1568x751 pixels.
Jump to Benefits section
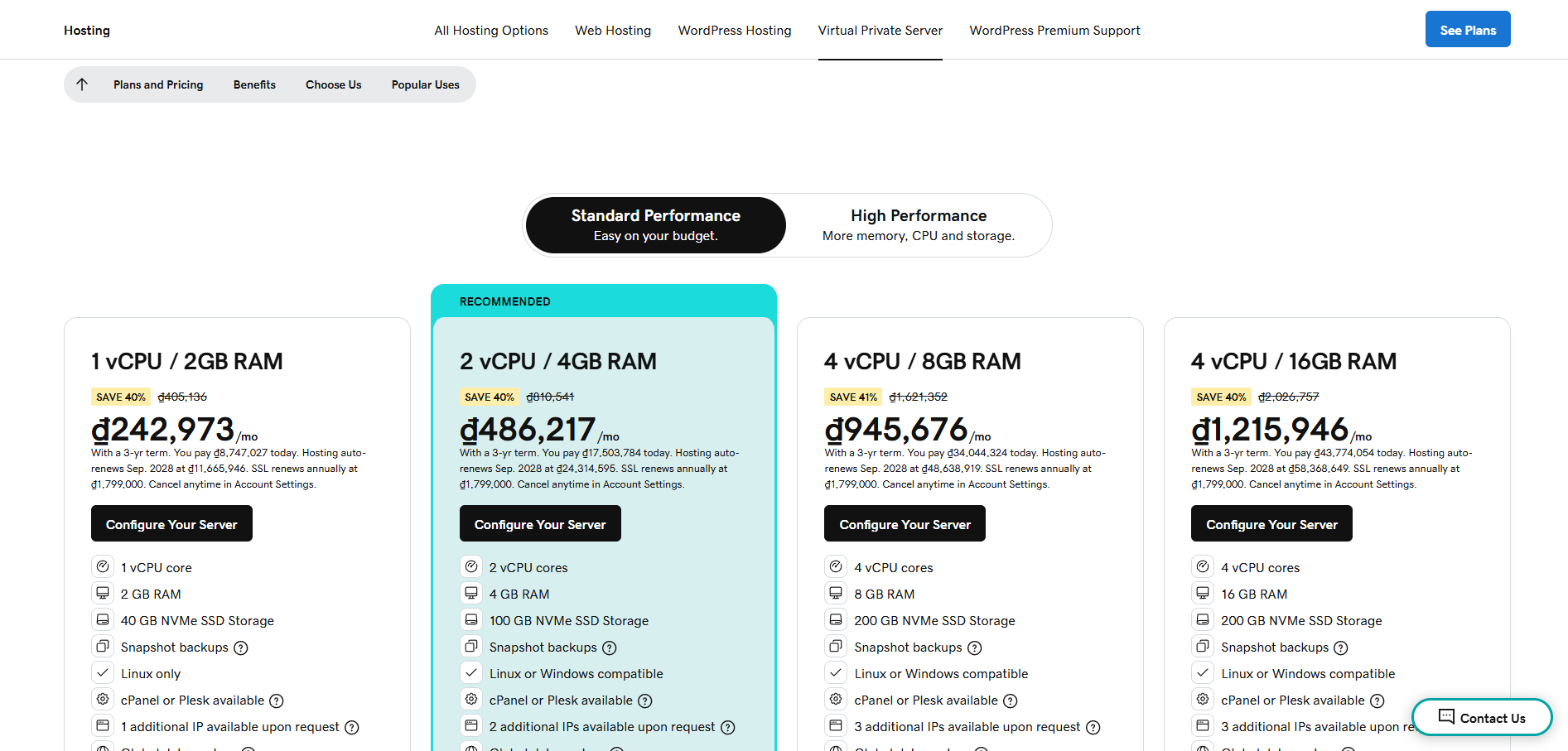pyautogui.click(x=254, y=84)
